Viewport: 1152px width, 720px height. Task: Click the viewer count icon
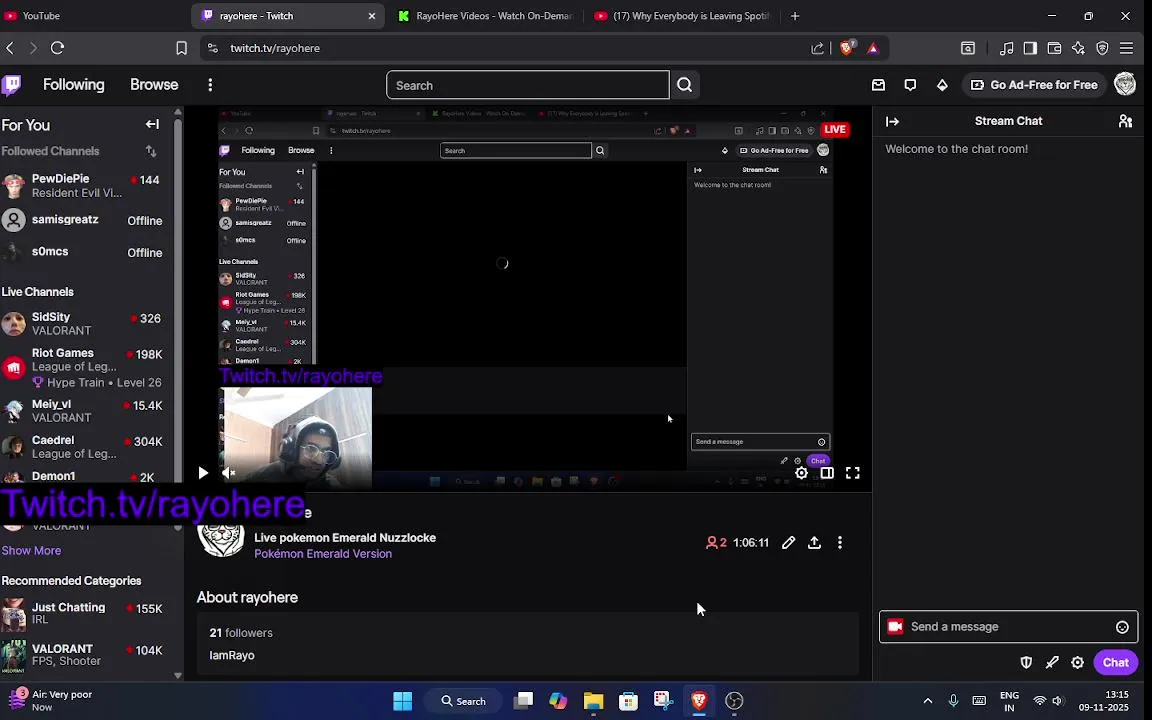pos(711,543)
